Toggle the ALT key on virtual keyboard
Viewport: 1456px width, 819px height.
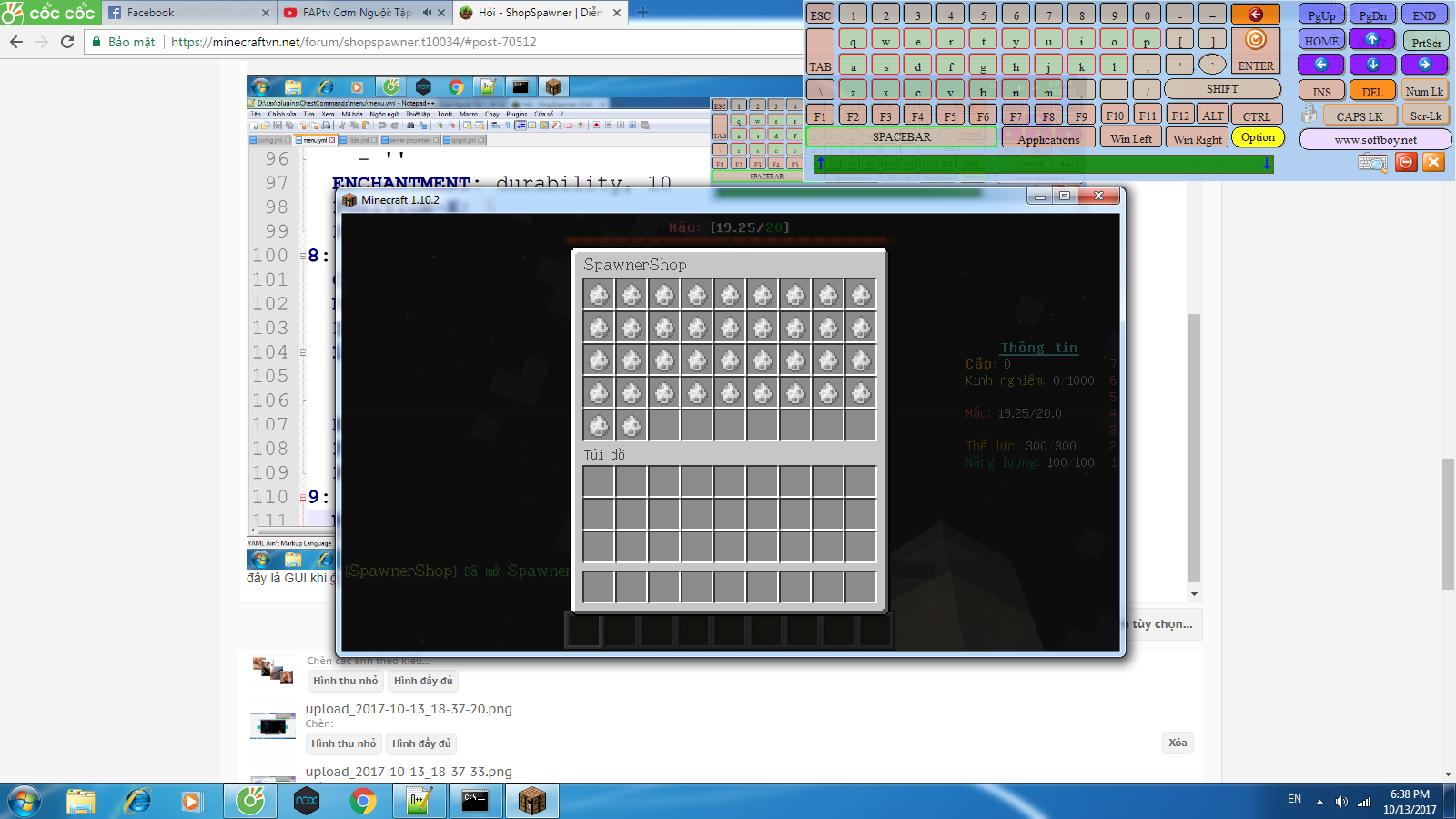click(x=1212, y=116)
